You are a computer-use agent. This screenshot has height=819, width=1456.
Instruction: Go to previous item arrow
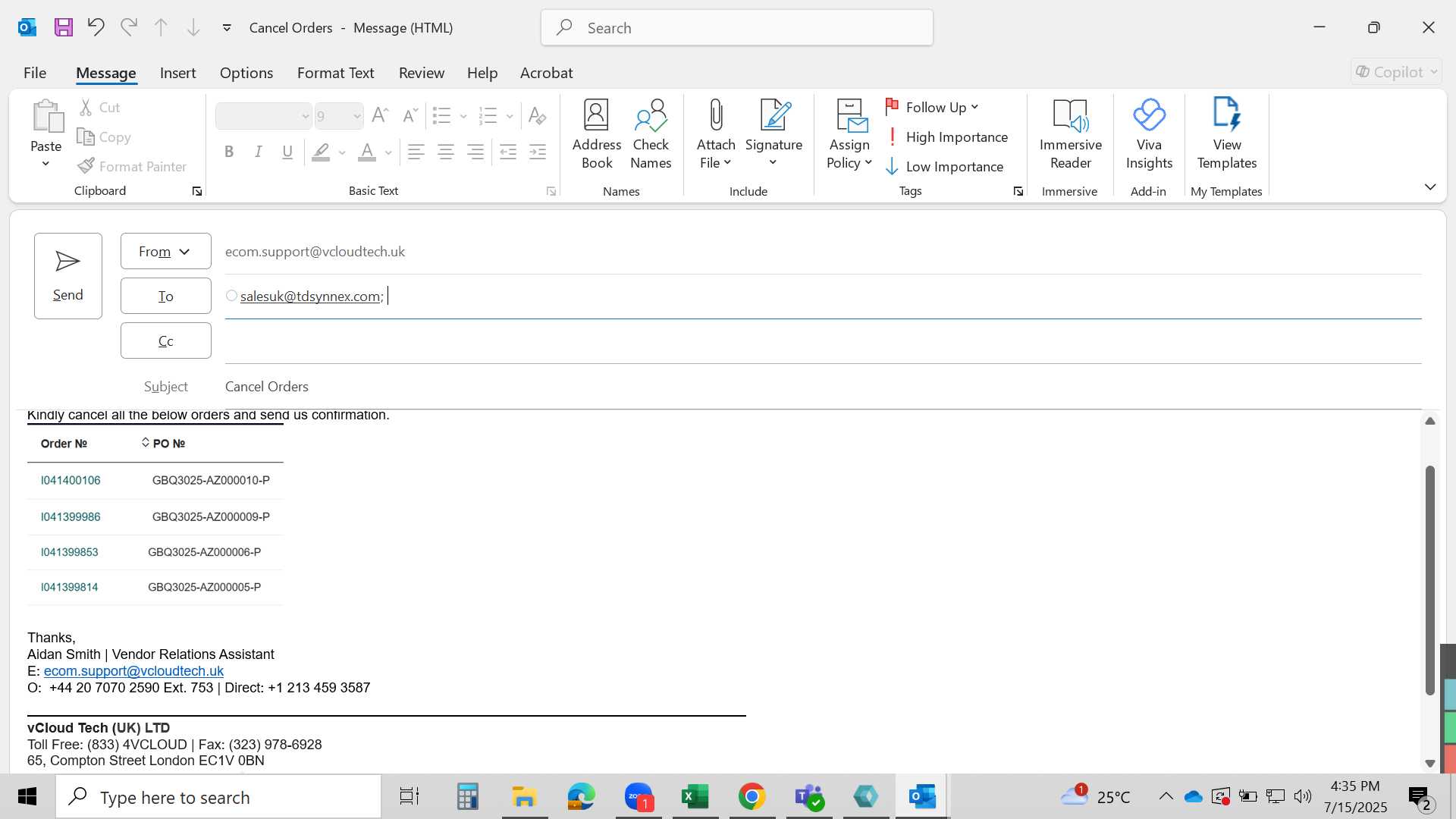click(161, 27)
